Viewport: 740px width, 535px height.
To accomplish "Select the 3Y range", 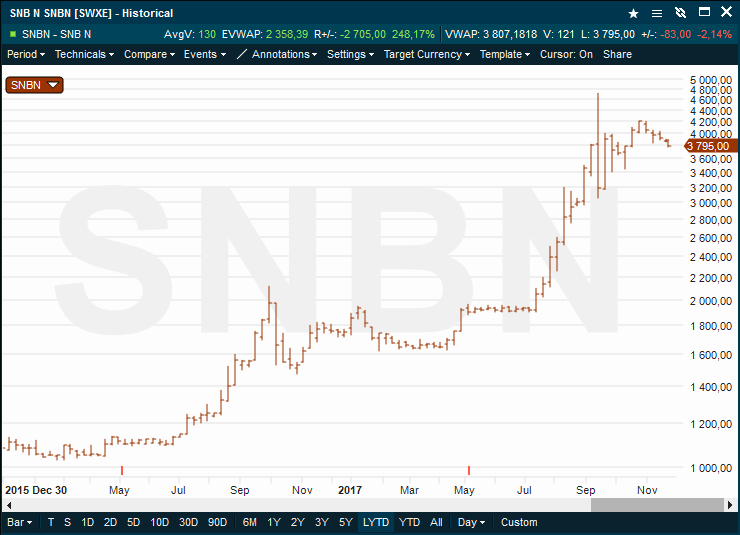I will click(x=322, y=522).
